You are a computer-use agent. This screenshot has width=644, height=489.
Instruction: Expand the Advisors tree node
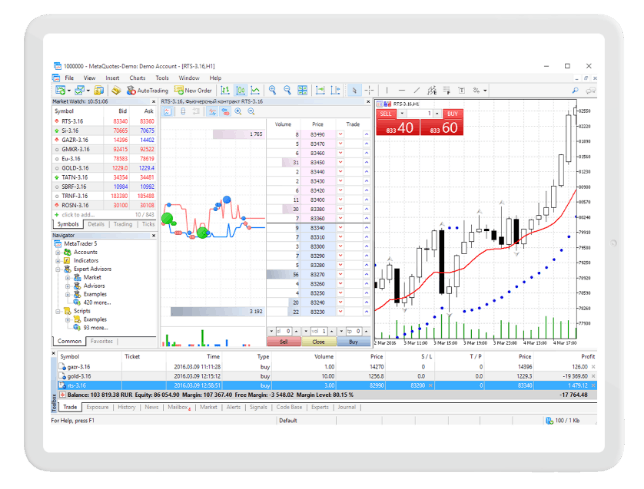(x=68, y=286)
